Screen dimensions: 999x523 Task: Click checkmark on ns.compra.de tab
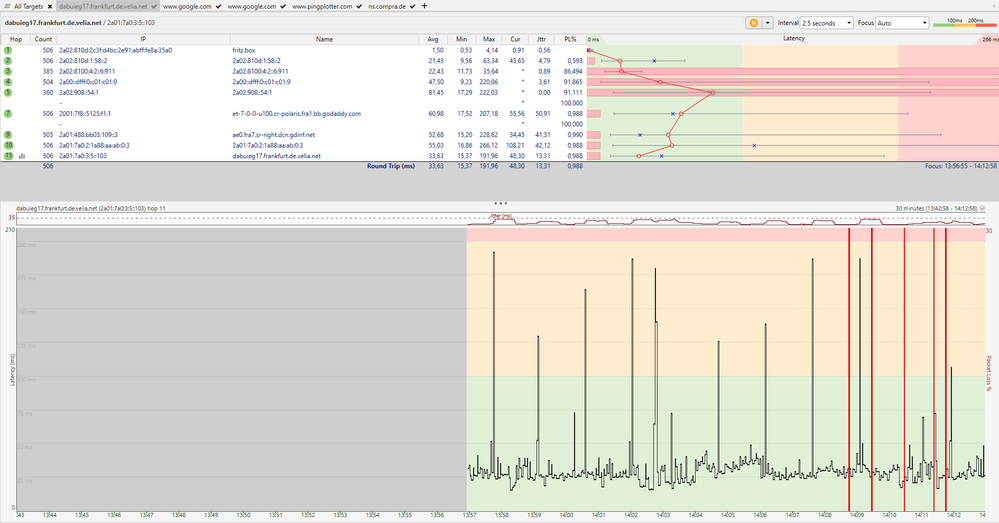pyautogui.click(x=413, y=6)
